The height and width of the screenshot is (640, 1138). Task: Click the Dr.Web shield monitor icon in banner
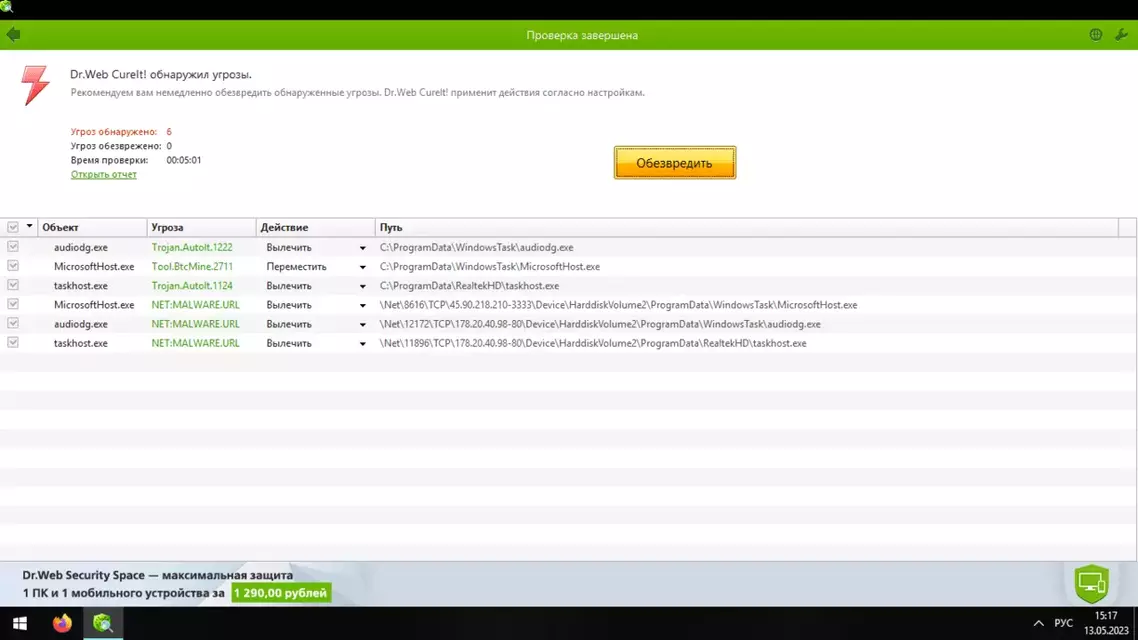point(1092,583)
